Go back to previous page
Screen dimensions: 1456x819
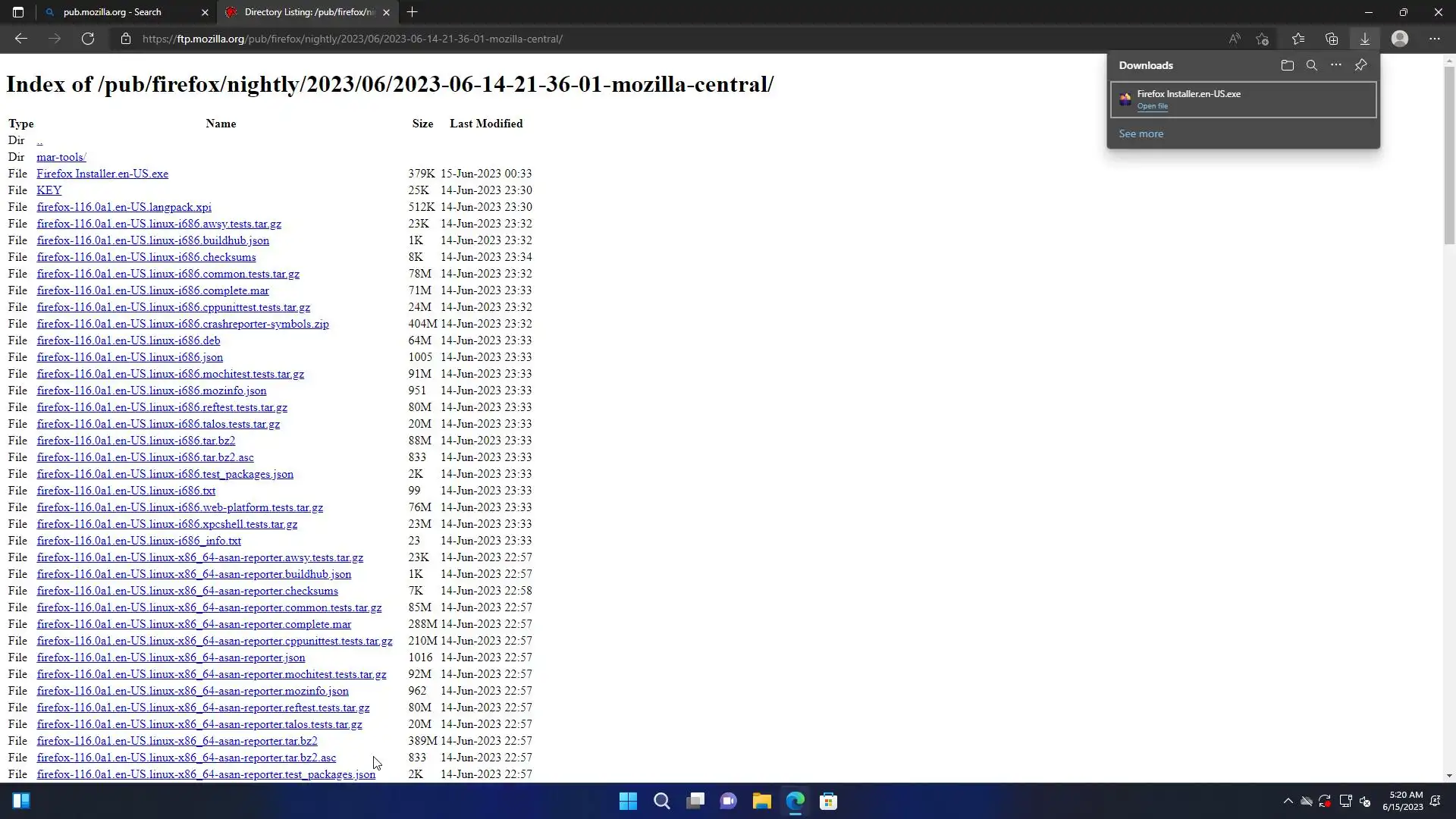tap(21, 39)
